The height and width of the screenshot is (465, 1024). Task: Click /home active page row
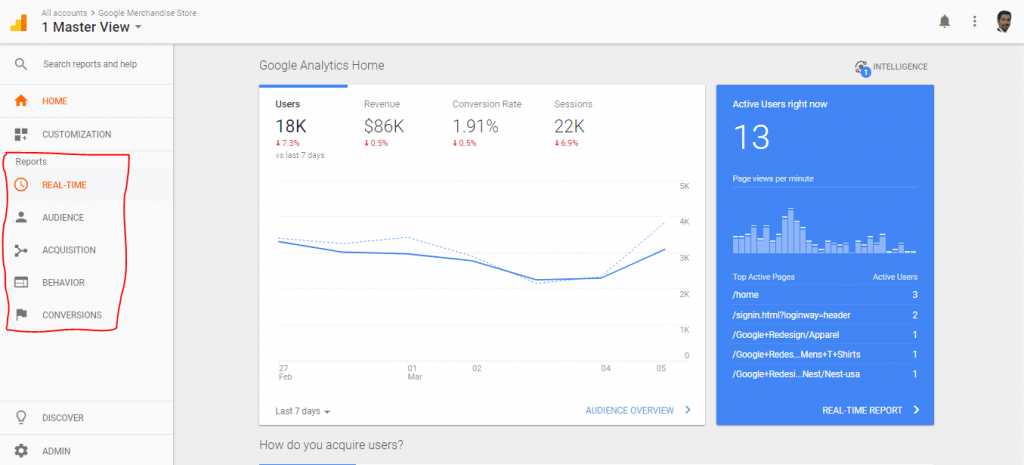pyautogui.click(x=825, y=295)
